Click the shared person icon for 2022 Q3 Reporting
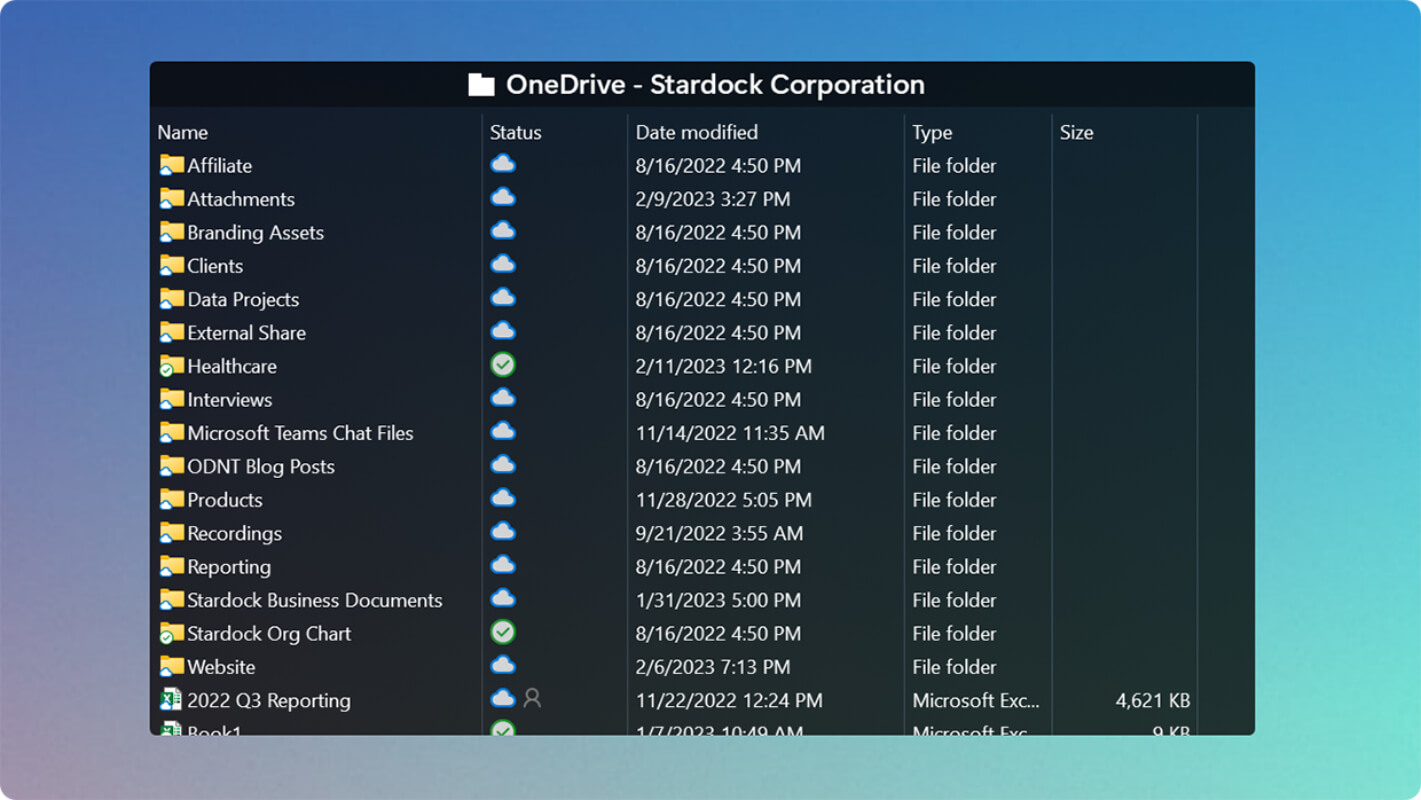This screenshot has height=800, width=1421. point(532,698)
